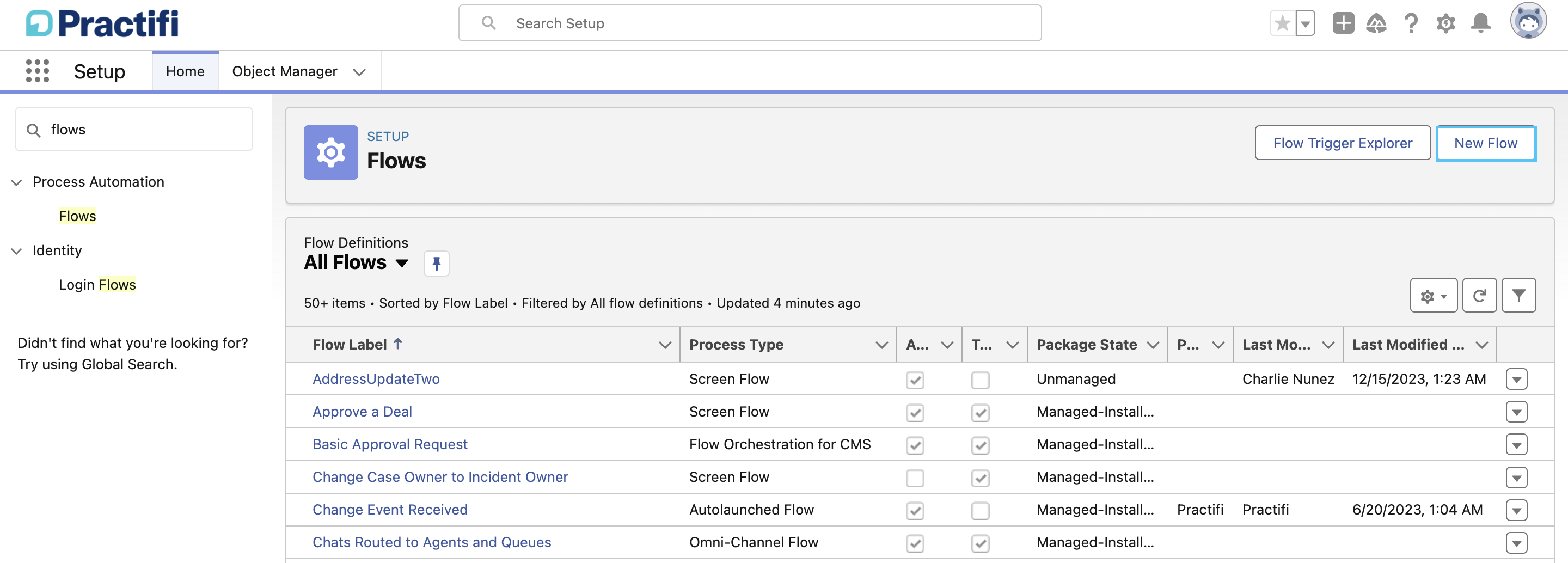Sort by Flow Label arrow
Screen dimensions: 1568x563
point(397,344)
